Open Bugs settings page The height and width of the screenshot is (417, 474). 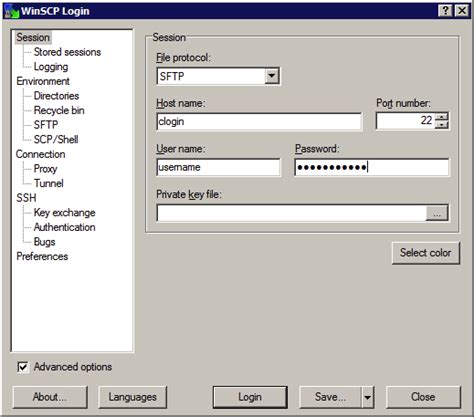45,242
